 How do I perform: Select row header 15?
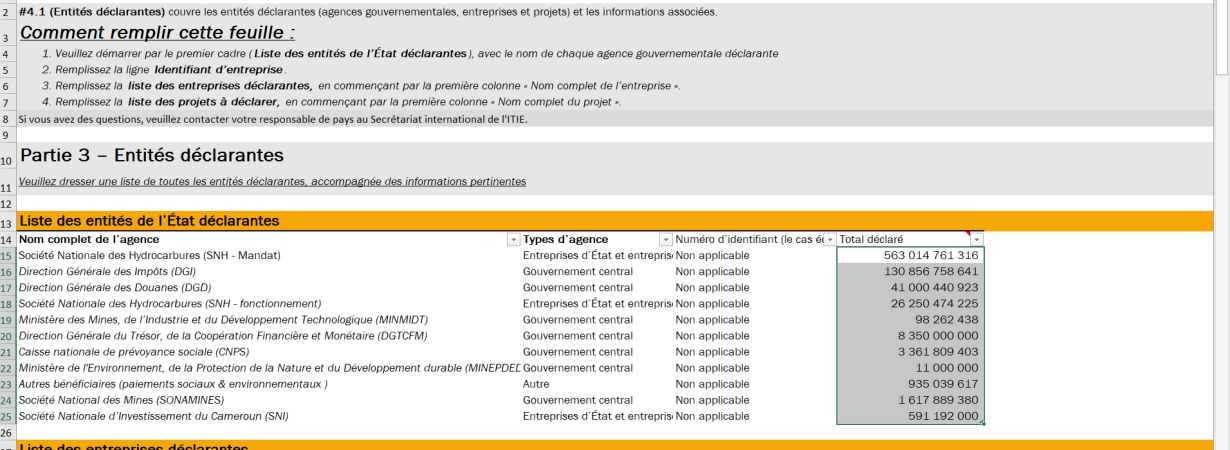(7, 256)
